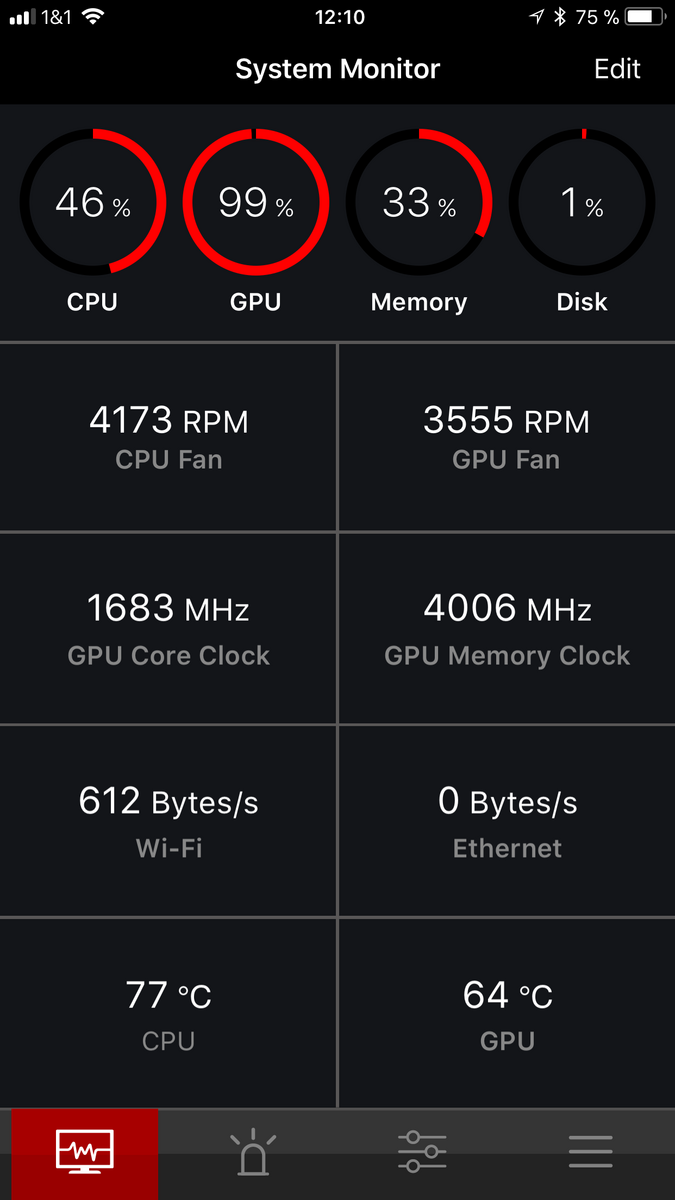Select the Ethernet Bytes/s tile
The height and width of the screenshot is (1200, 675).
(x=506, y=821)
